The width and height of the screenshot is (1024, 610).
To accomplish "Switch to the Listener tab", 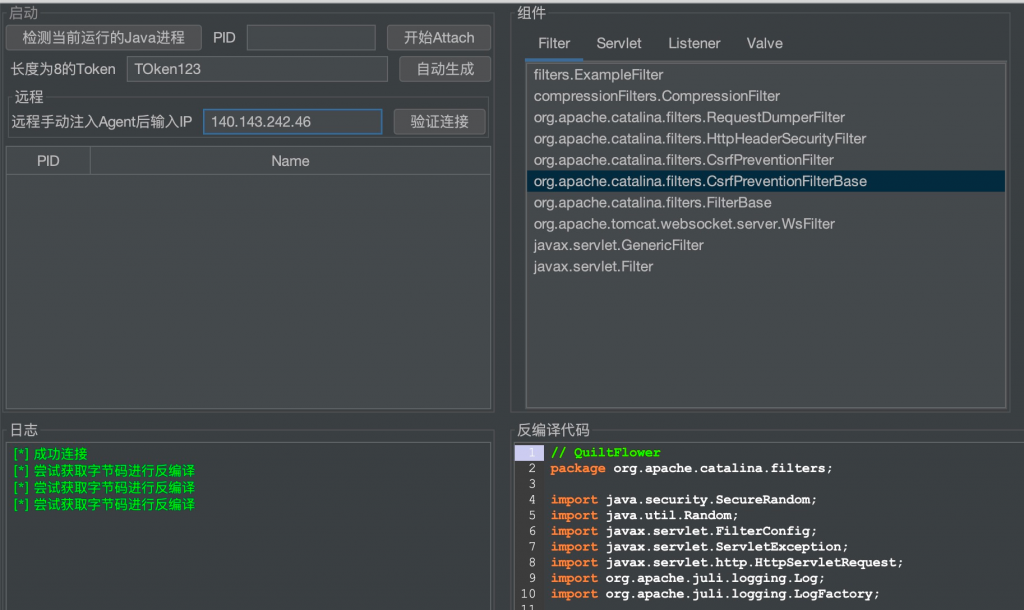I will point(694,43).
